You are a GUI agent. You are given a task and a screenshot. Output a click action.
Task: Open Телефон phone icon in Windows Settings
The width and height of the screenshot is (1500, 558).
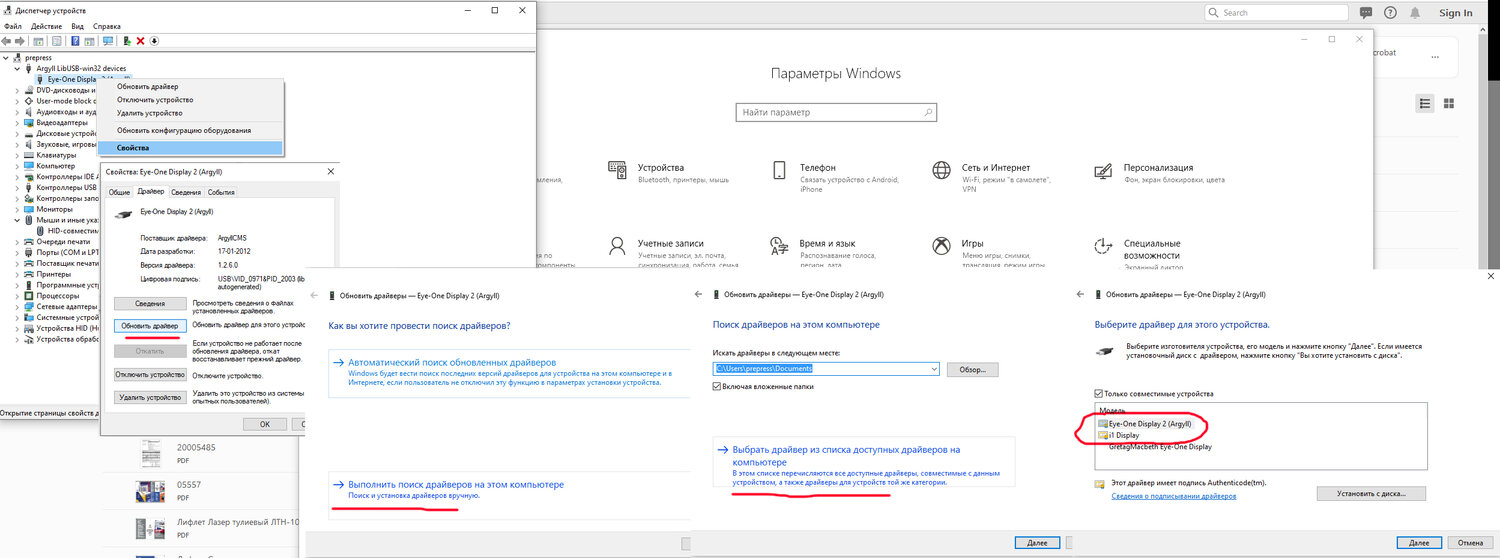(x=779, y=170)
